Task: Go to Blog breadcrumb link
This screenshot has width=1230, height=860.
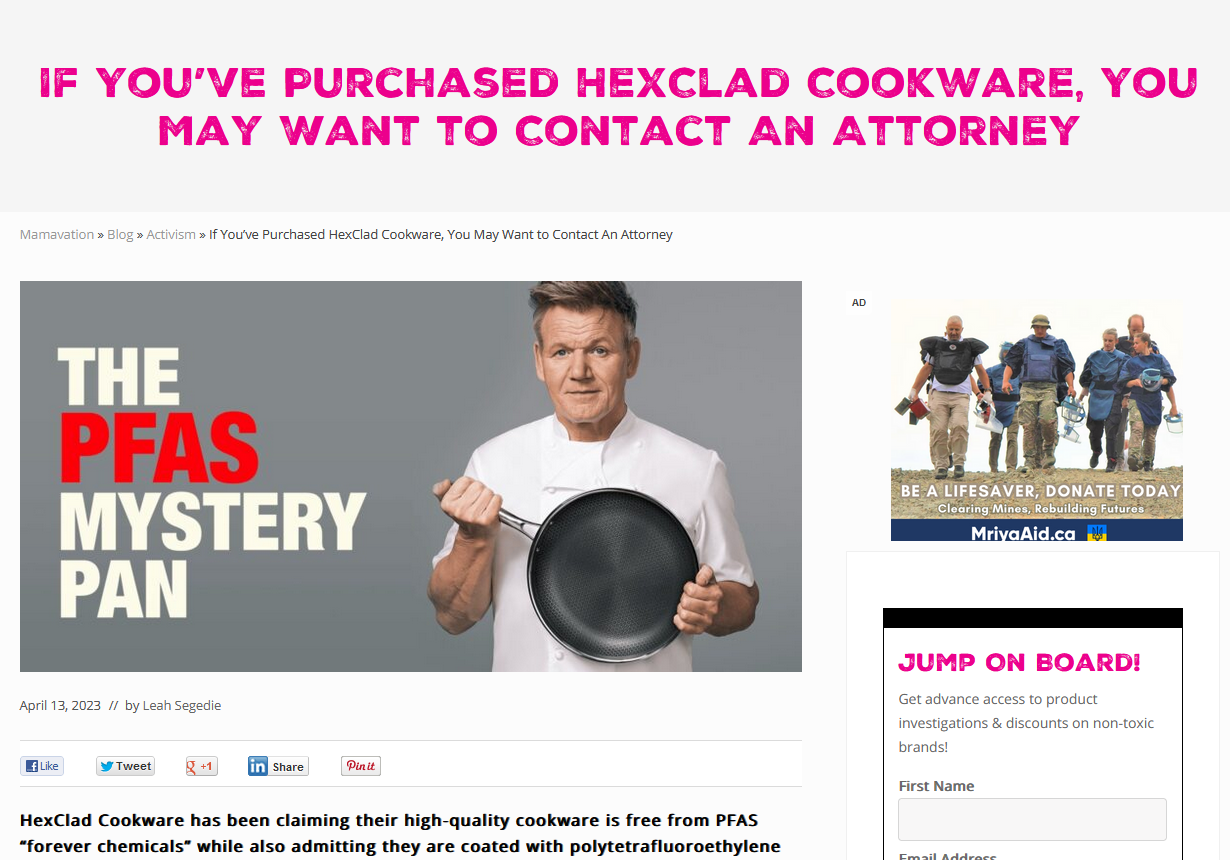Action: coord(120,234)
